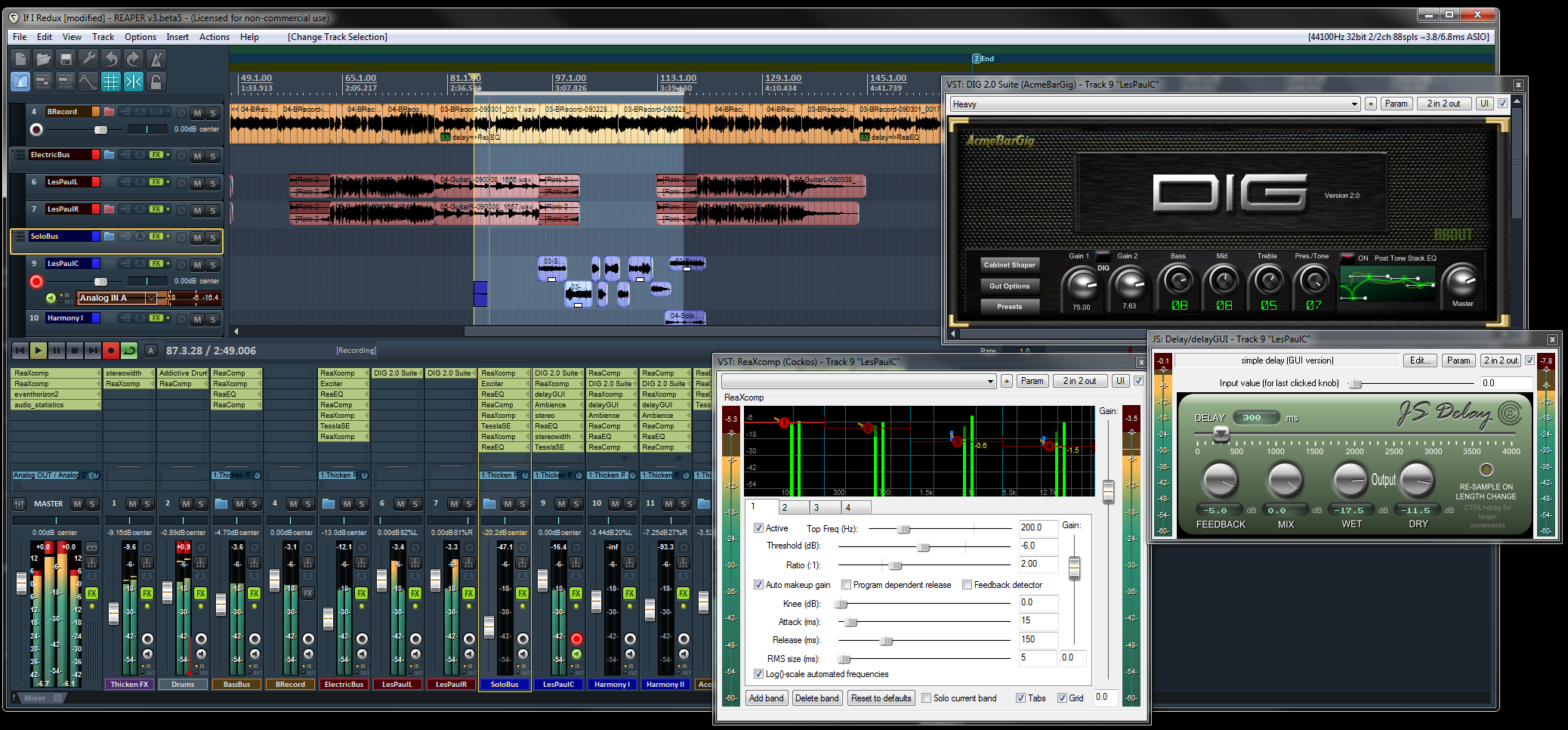Create a new project with toolbar icon
Image resolution: width=1568 pixels, height=730 pixels.
point(20,59)
